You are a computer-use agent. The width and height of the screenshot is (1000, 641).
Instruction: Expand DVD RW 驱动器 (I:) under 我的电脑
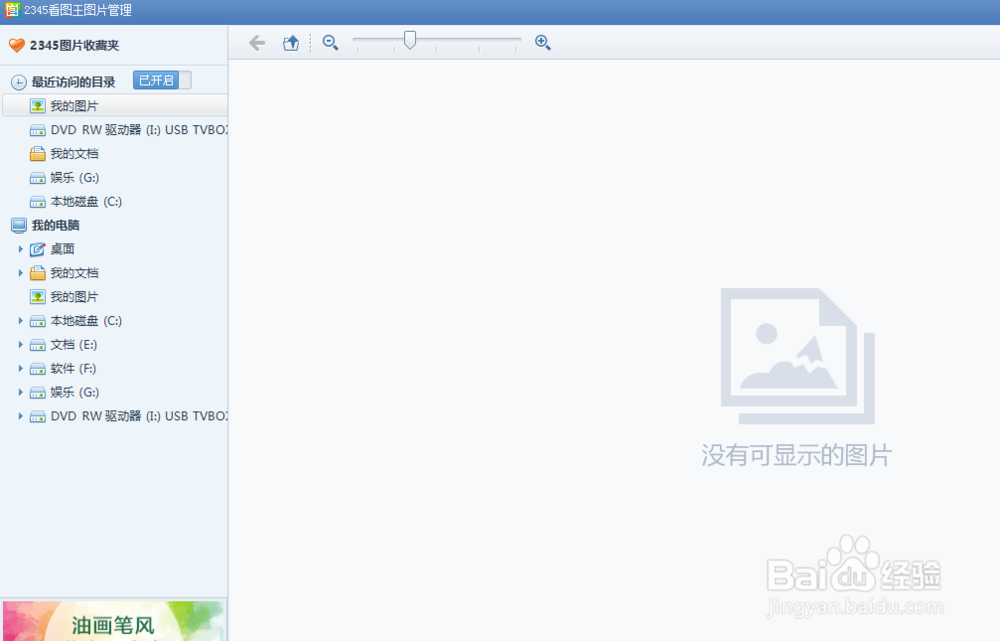[x=20, y=416]
